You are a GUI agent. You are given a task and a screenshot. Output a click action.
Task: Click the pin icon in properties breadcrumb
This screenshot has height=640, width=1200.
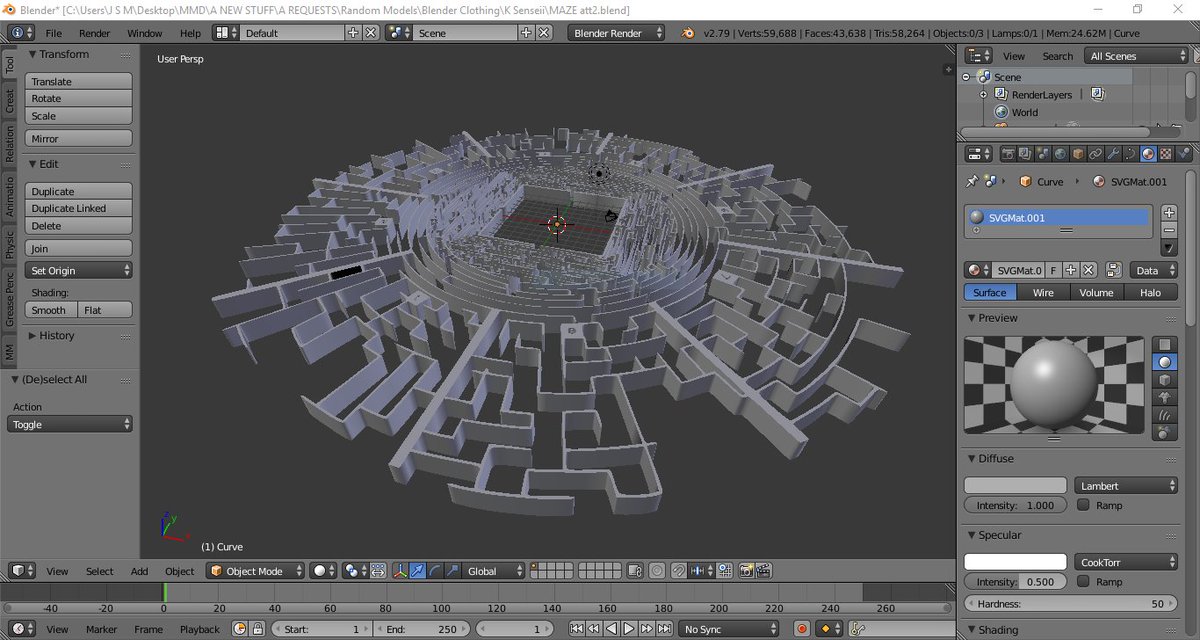point(971,182)
